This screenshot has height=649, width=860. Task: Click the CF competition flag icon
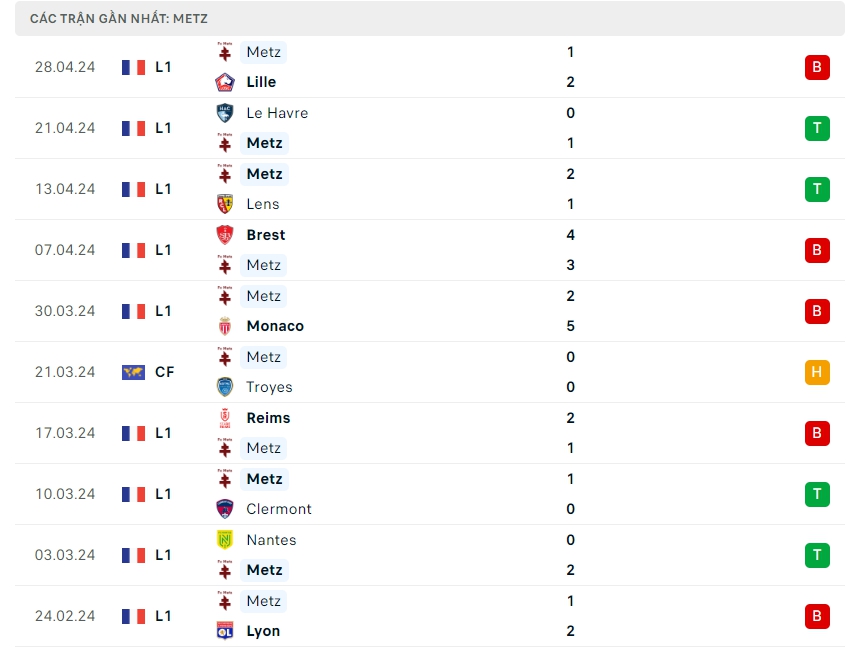[x=133, y=372]
